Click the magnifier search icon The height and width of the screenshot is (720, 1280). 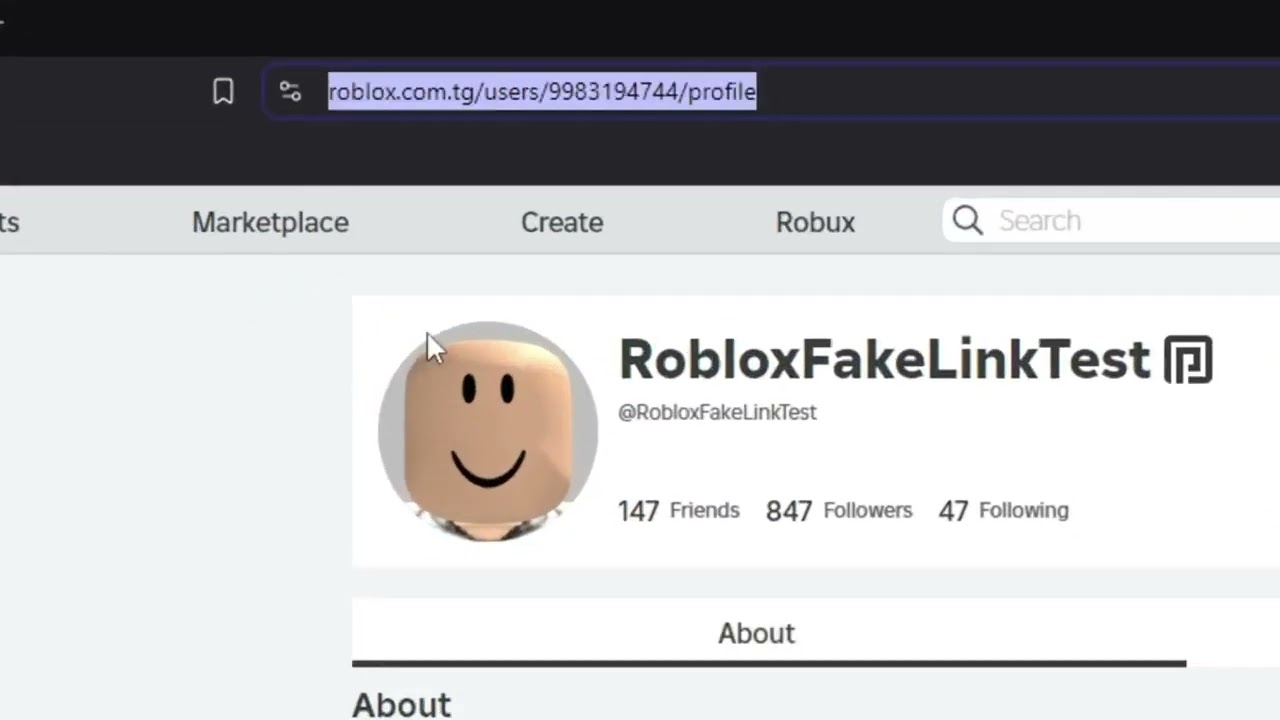point(967,220)
